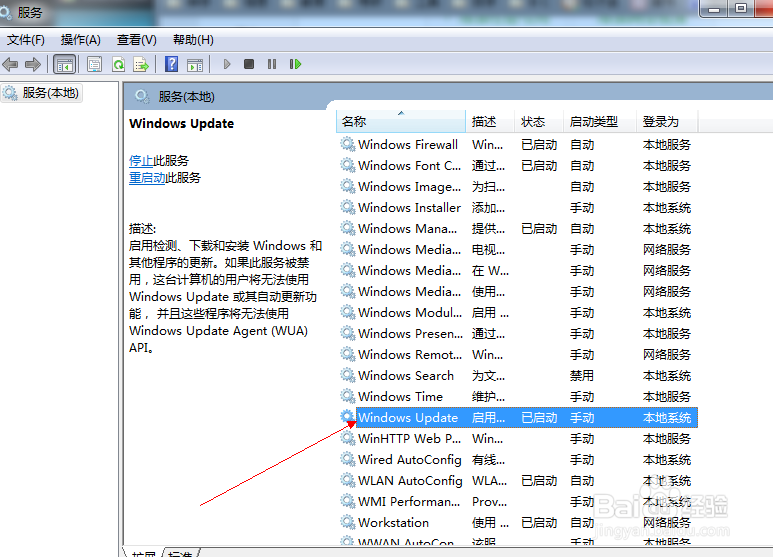Click the gear icon beside Windows Search
773x557 pixels.
tap(348, 376)
